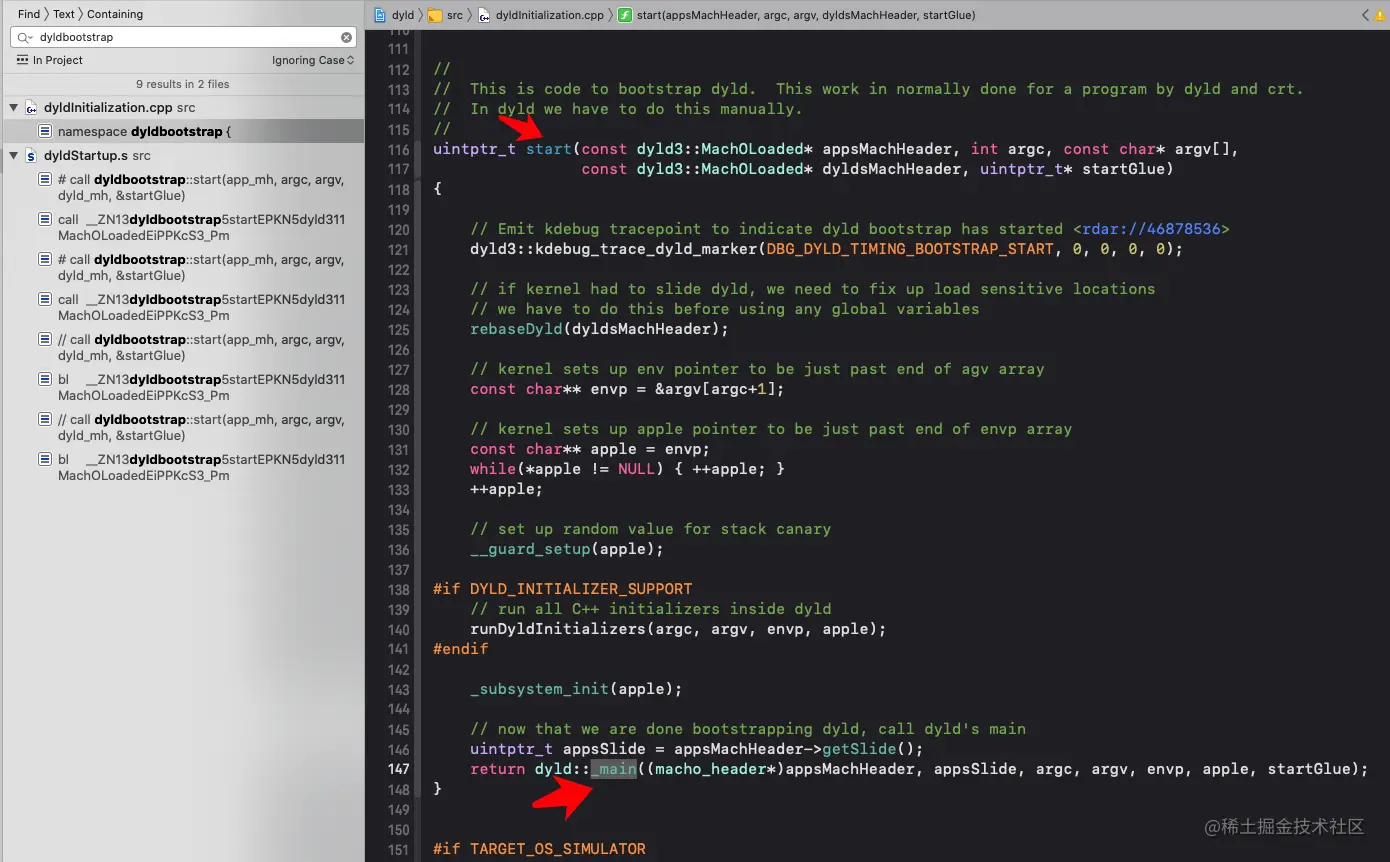Select the 'namespace dyldbootstrap {' result
This screenshot has width=1390, height=862.
(x=183, y=131)
